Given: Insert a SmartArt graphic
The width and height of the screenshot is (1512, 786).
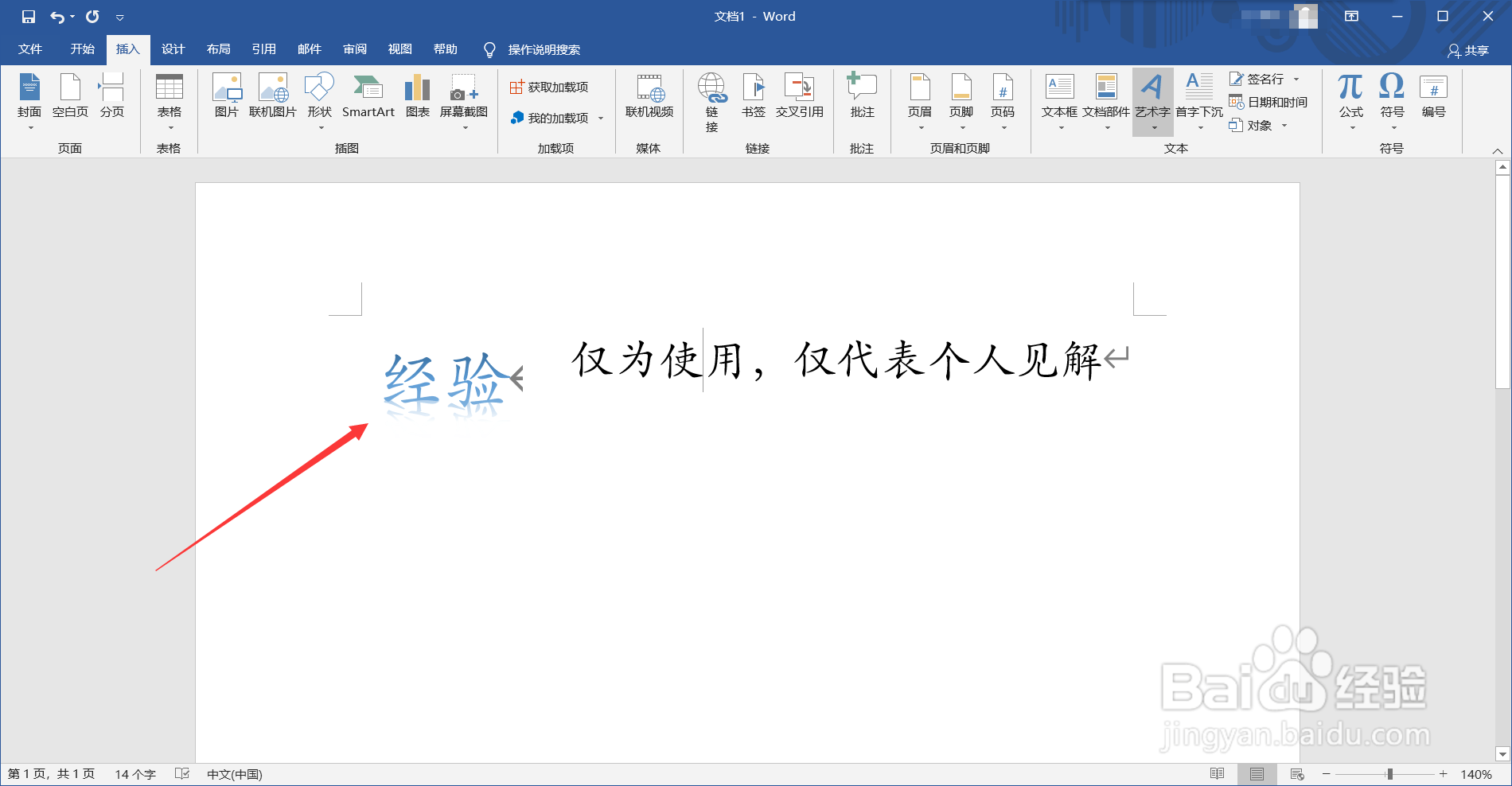Looking at the screenshot, I should click(x=368, y=96).
